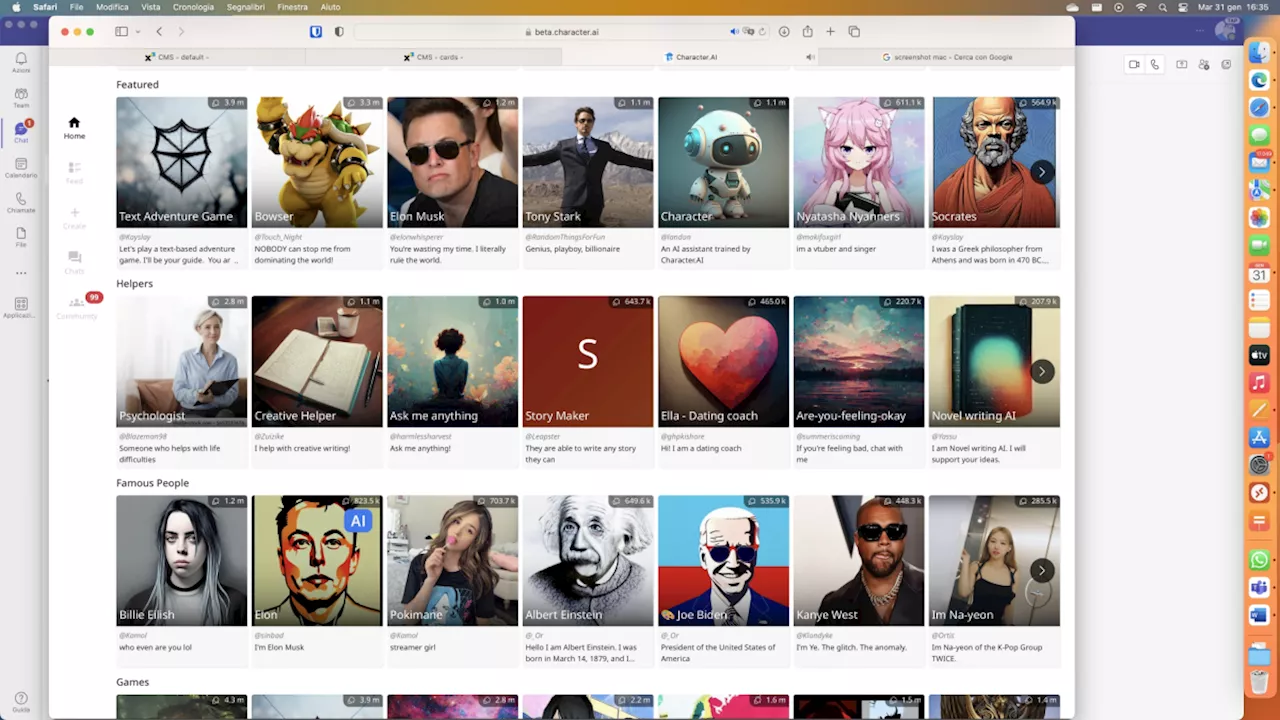The width and height of the screenshot is (1280, 720).
Task: Toggle the Safari sidebar button
Action: [x=121, y=32]
